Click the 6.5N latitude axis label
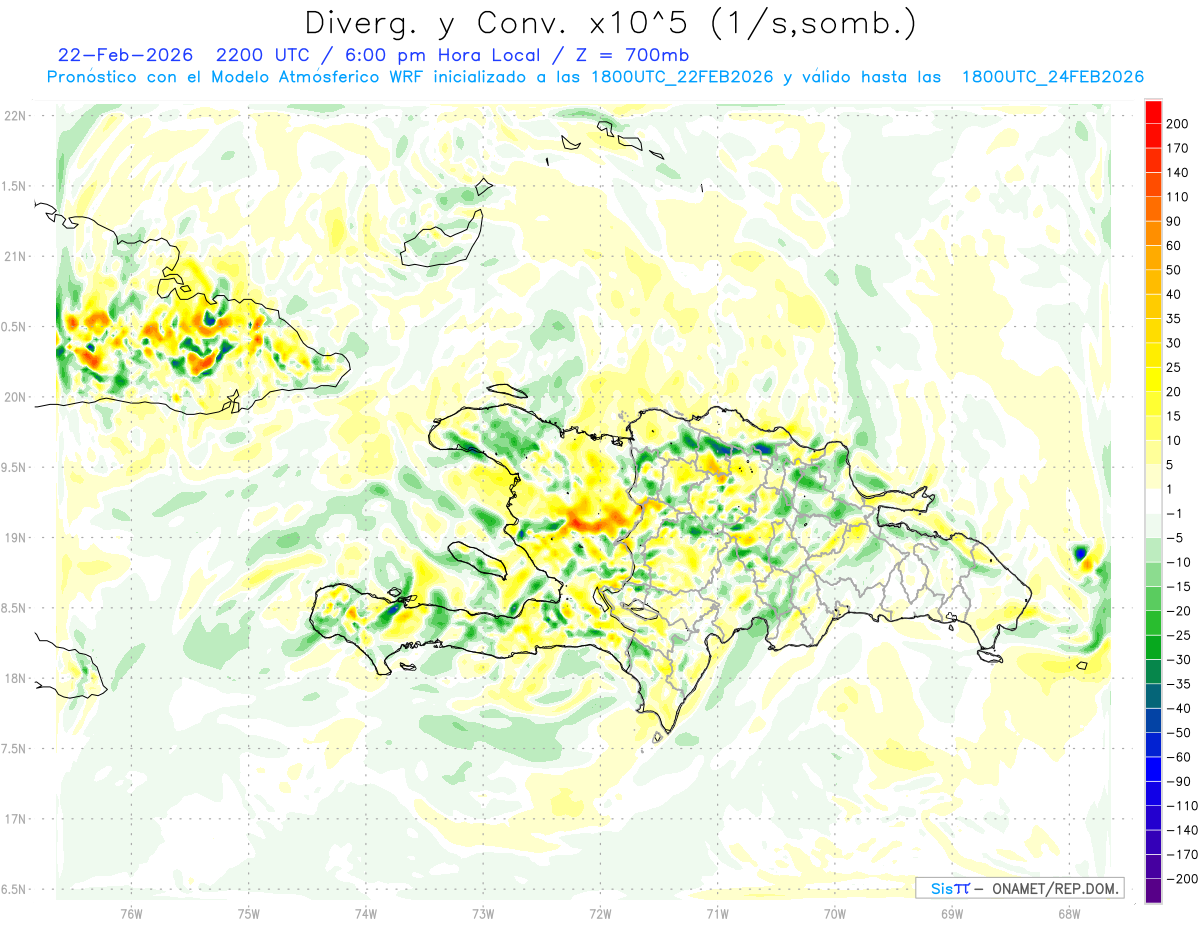The image size is (1200, 927). point(13,889)
